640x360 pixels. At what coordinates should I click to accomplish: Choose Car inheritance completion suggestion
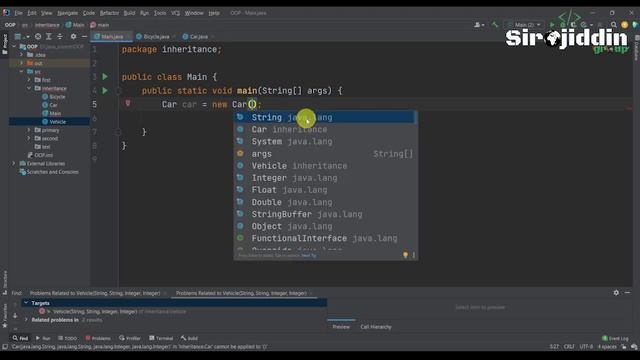[x=325, y=129]
